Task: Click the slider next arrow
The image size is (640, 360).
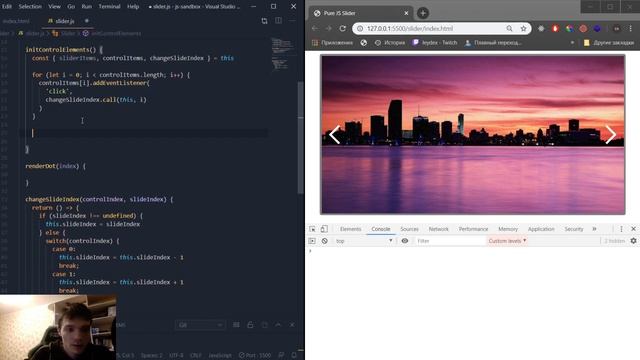Action: click(611, 135)
